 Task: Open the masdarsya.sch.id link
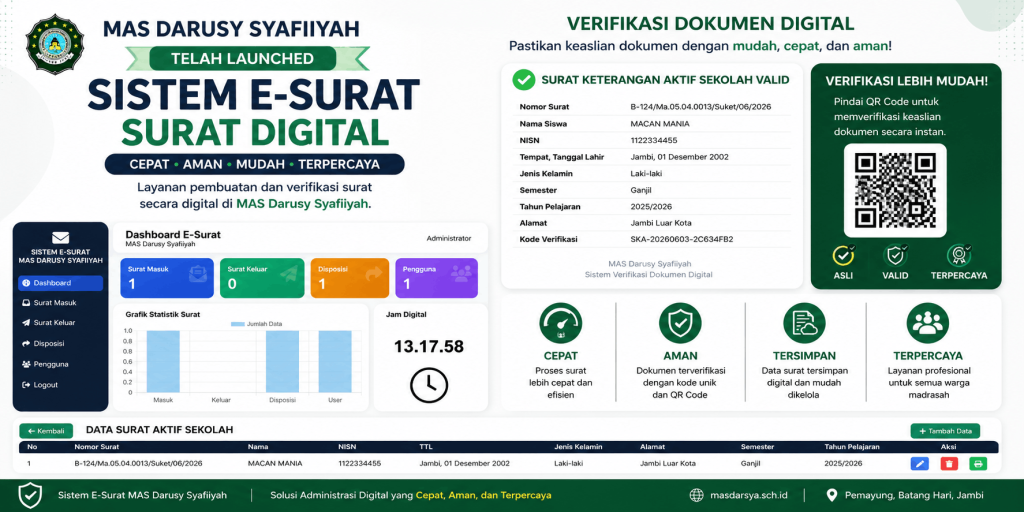coord(748,495)
